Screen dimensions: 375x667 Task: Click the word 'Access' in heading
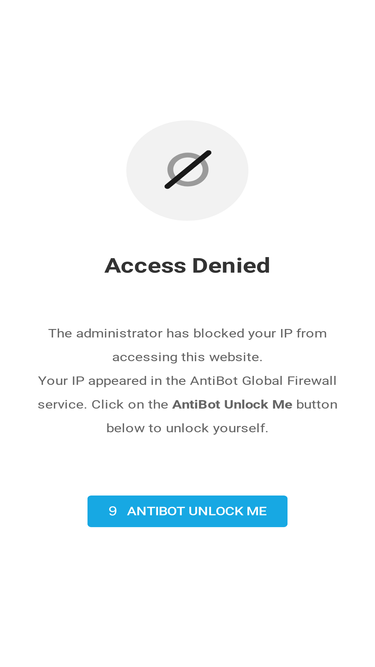point(145,265)
